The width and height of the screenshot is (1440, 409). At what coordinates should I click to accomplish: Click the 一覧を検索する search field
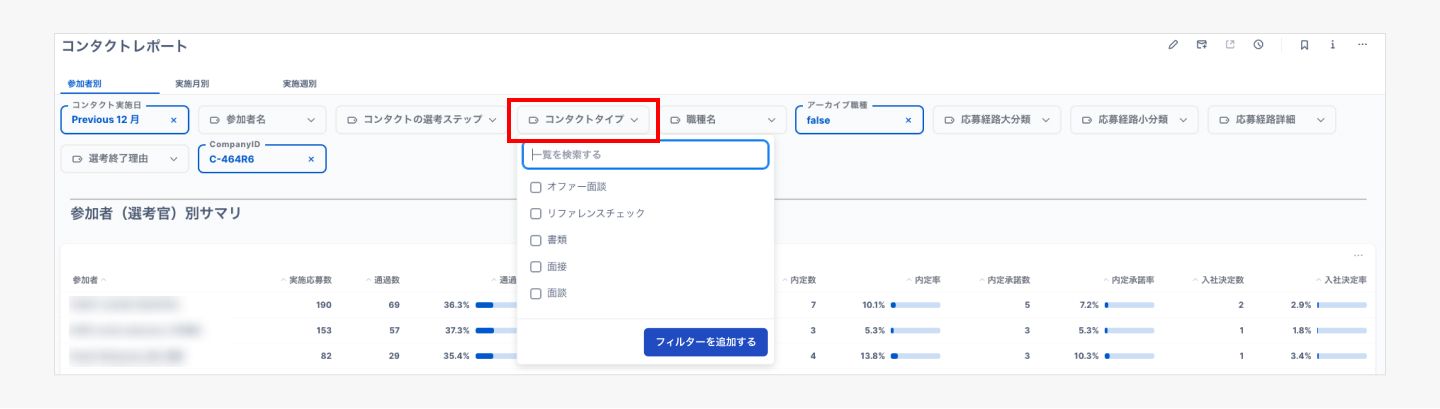(x=645, y=155)
